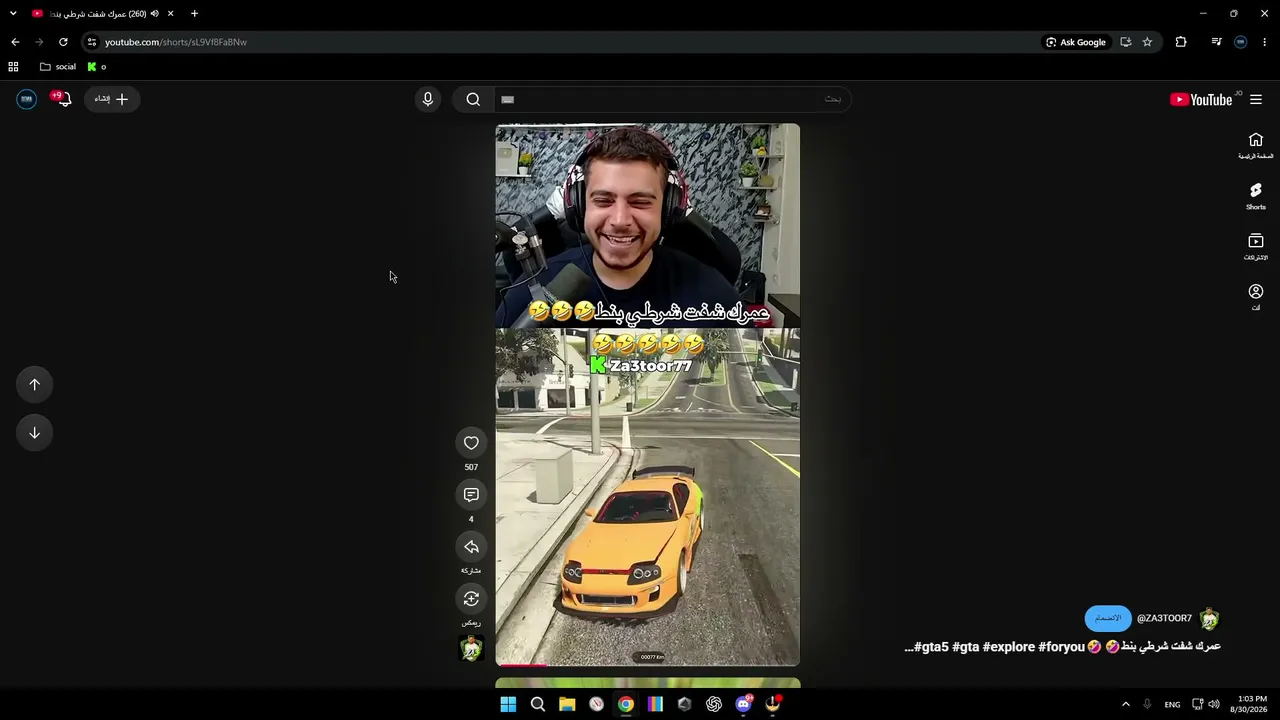The image size is (1280, 720).
Task: Seek using the red video progress bar
Action: tap(647, 664)
